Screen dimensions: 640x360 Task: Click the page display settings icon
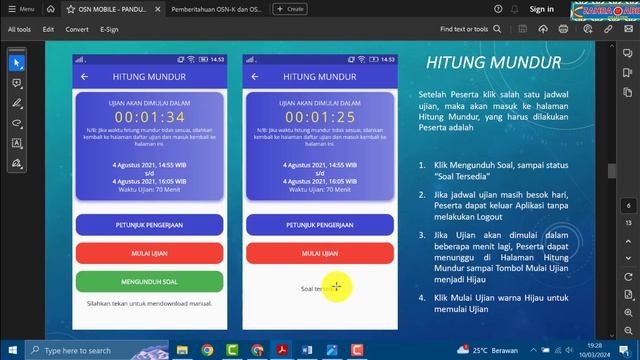[x=628, y=295]
